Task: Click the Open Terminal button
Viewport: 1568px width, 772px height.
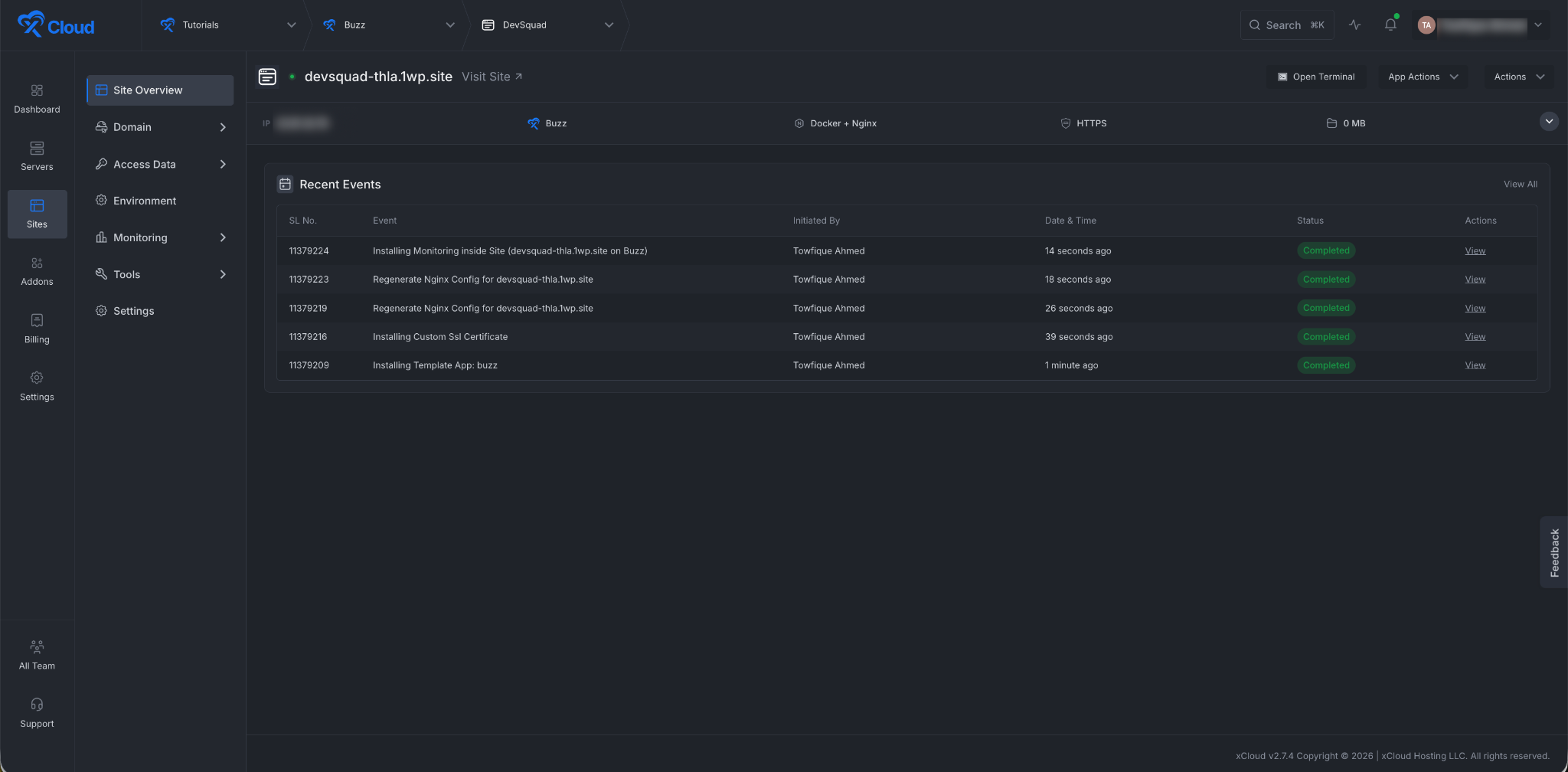Action: coord(1316,77)
